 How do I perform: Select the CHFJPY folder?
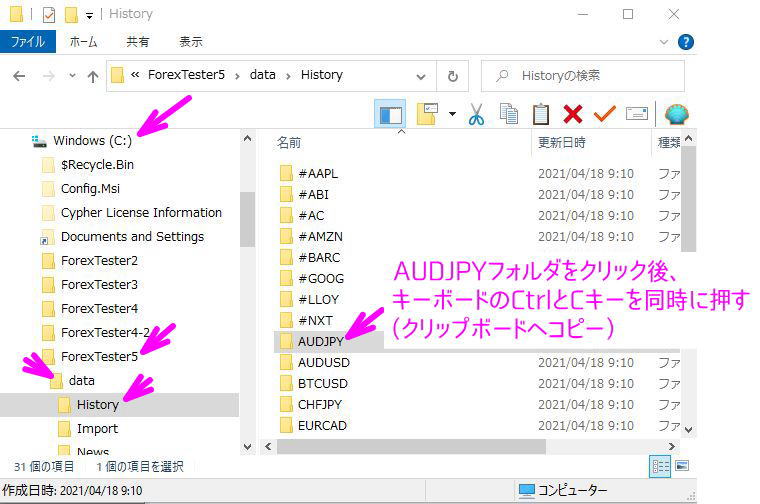pyautogui.click(x=319, y=405)
